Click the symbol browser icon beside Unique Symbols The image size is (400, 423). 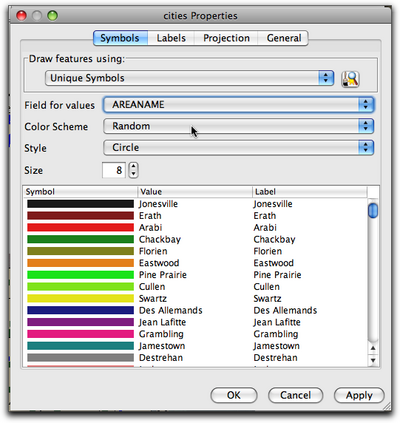[x=350, y=79]
